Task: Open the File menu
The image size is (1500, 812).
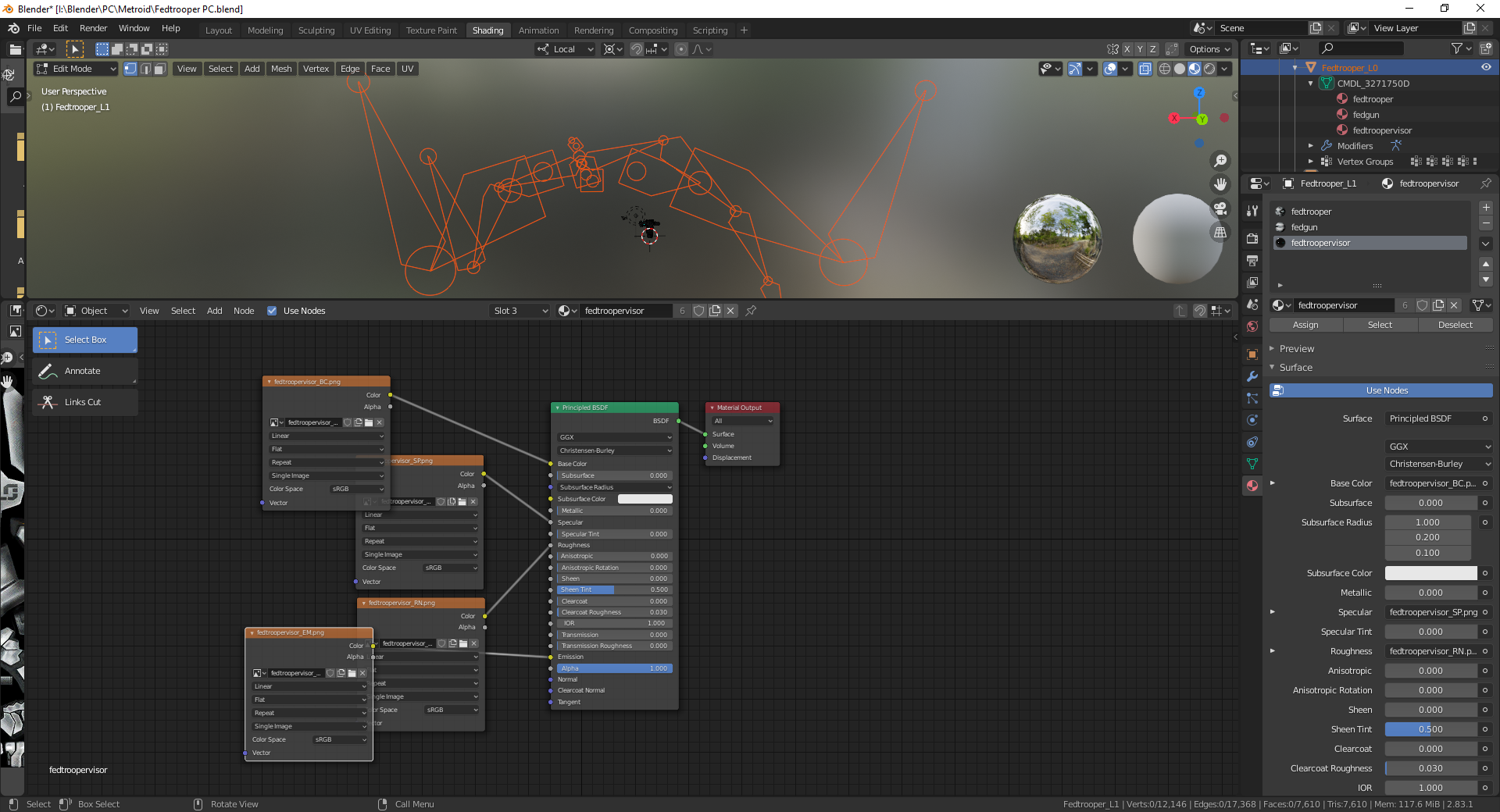Action: tap(34, 28)
